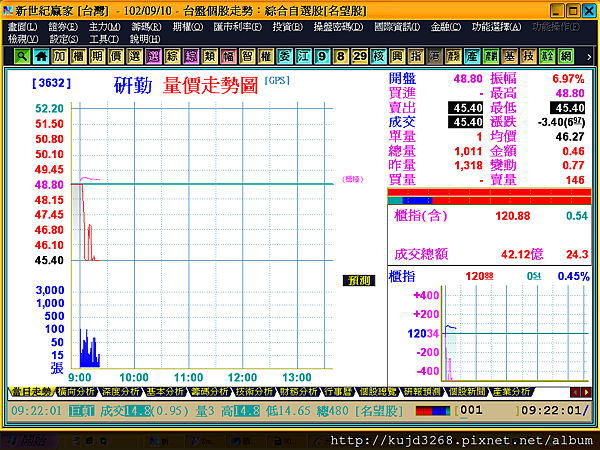Screen dimensions: 600x450
Task: Switch to the 行事曆 tab
Action: [x=338, y=392]
